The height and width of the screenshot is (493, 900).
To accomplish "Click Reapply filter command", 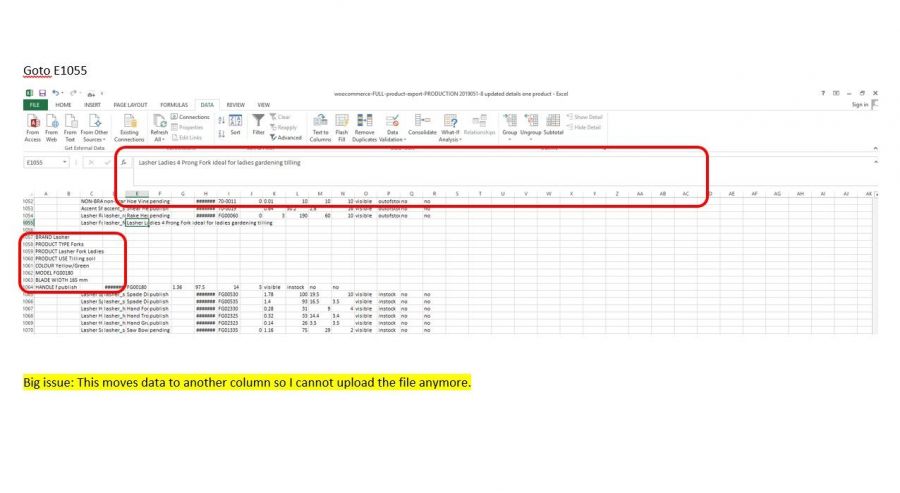I will (x=284, y=127).
